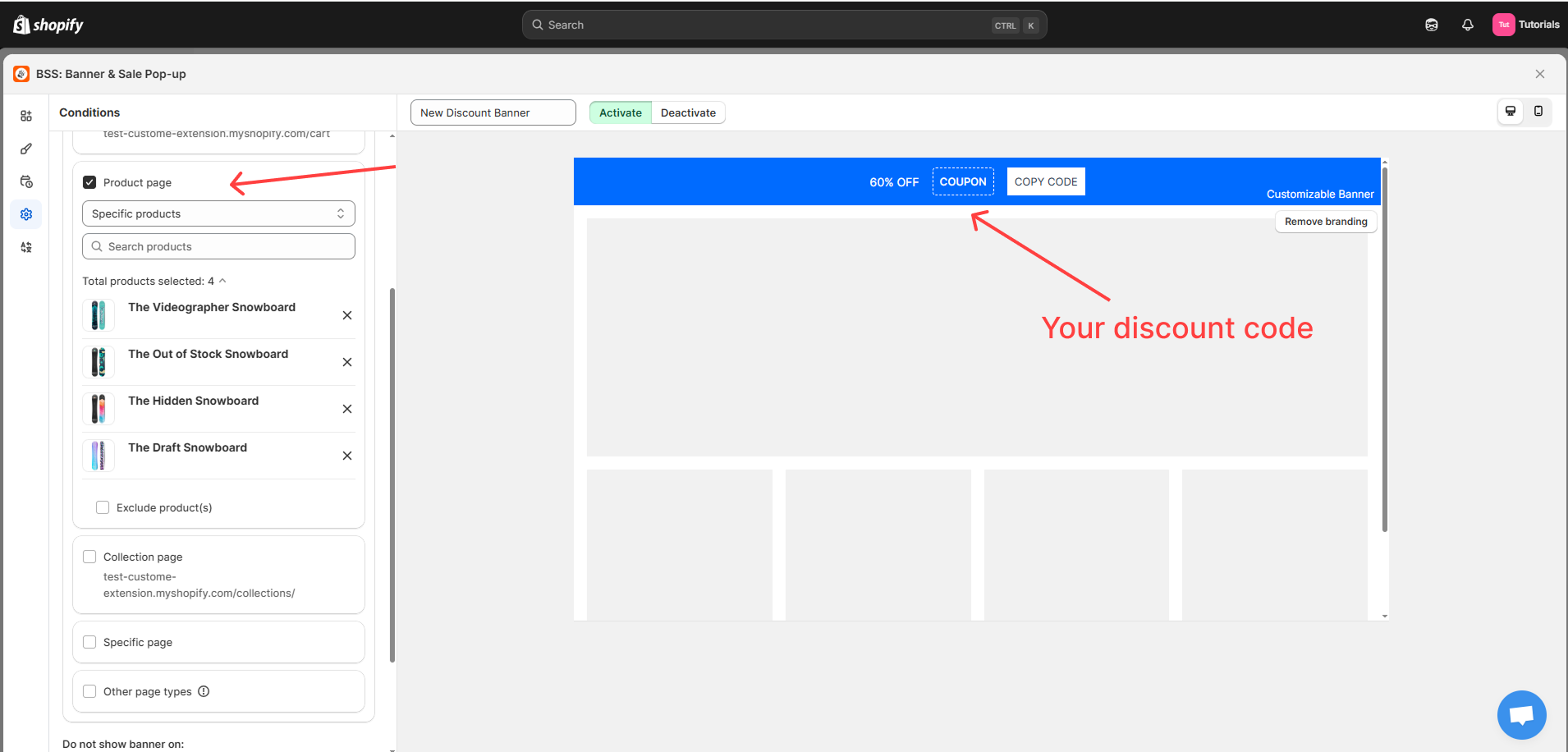The height and width of the screenshot is (752, 1568).
Task: Click the preview pane scrollbar thumb
Action: (1385, 348)
